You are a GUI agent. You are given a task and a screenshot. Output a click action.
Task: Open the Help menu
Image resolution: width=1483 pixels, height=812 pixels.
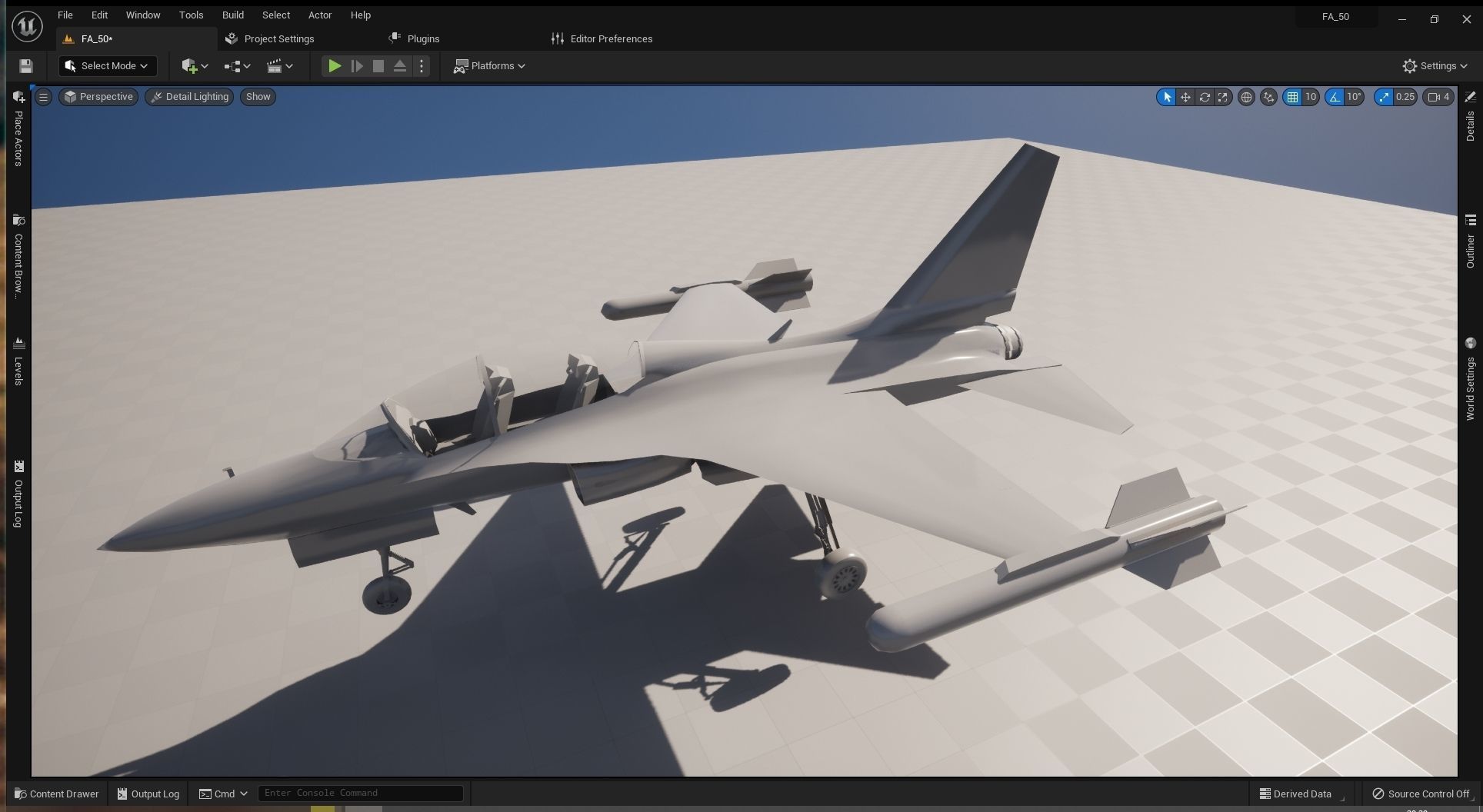360,15
